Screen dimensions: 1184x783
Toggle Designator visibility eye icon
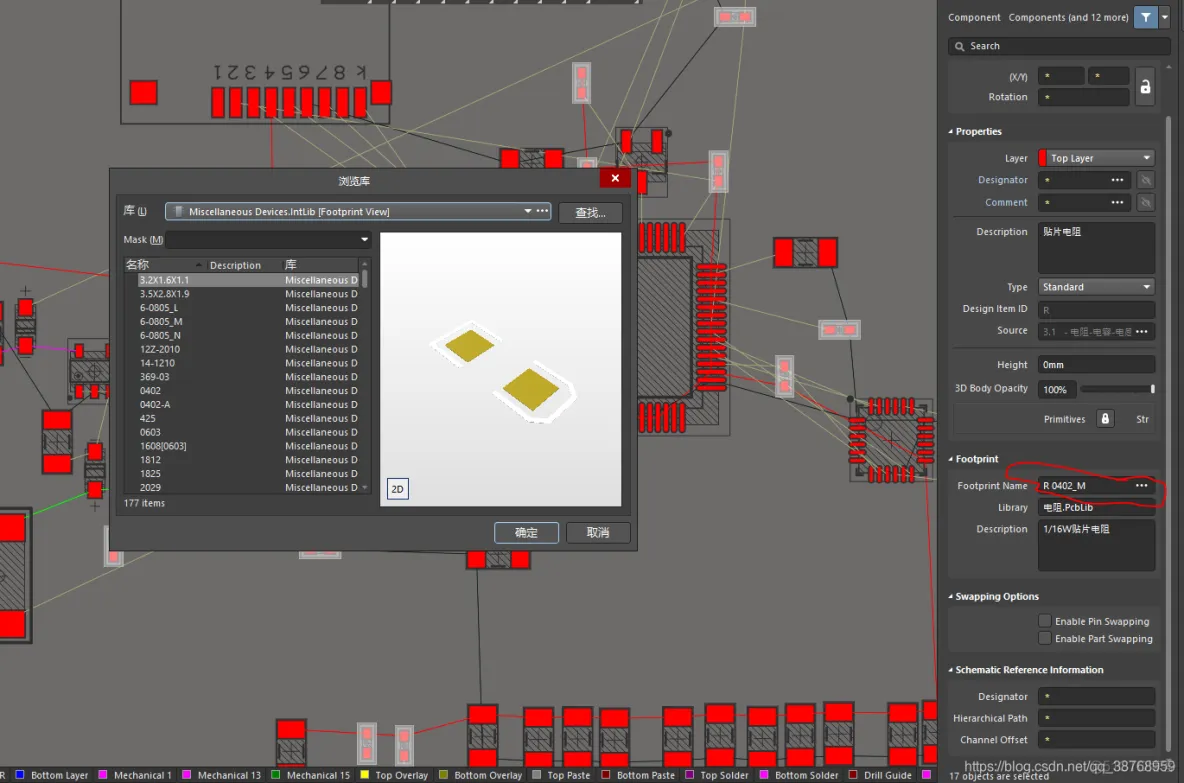(1145, 180)
